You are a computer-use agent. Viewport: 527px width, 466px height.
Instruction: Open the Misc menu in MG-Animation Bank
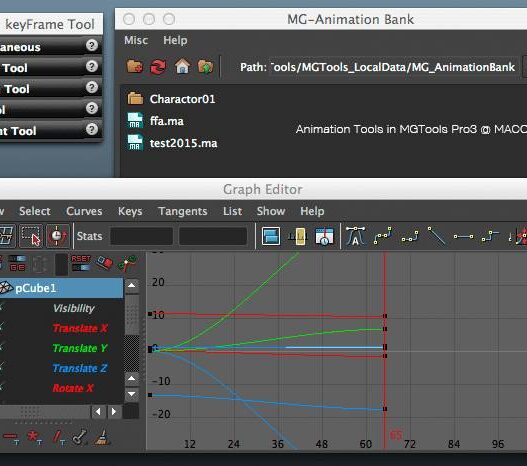click(x=136, y=40)
